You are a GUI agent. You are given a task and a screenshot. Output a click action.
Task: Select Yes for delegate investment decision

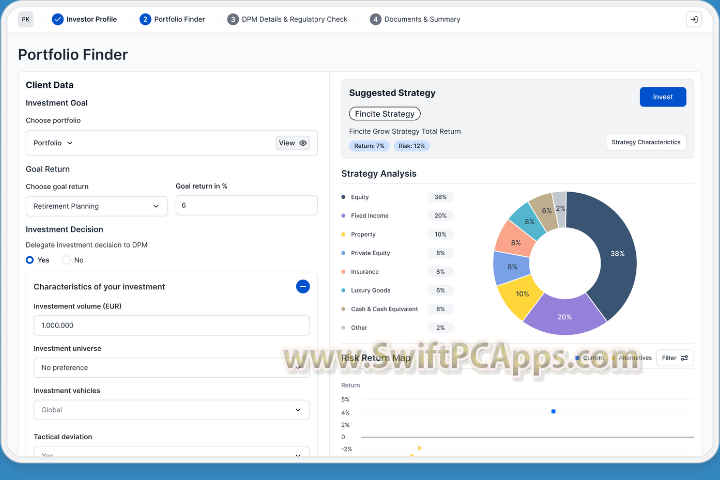(30, 260)
